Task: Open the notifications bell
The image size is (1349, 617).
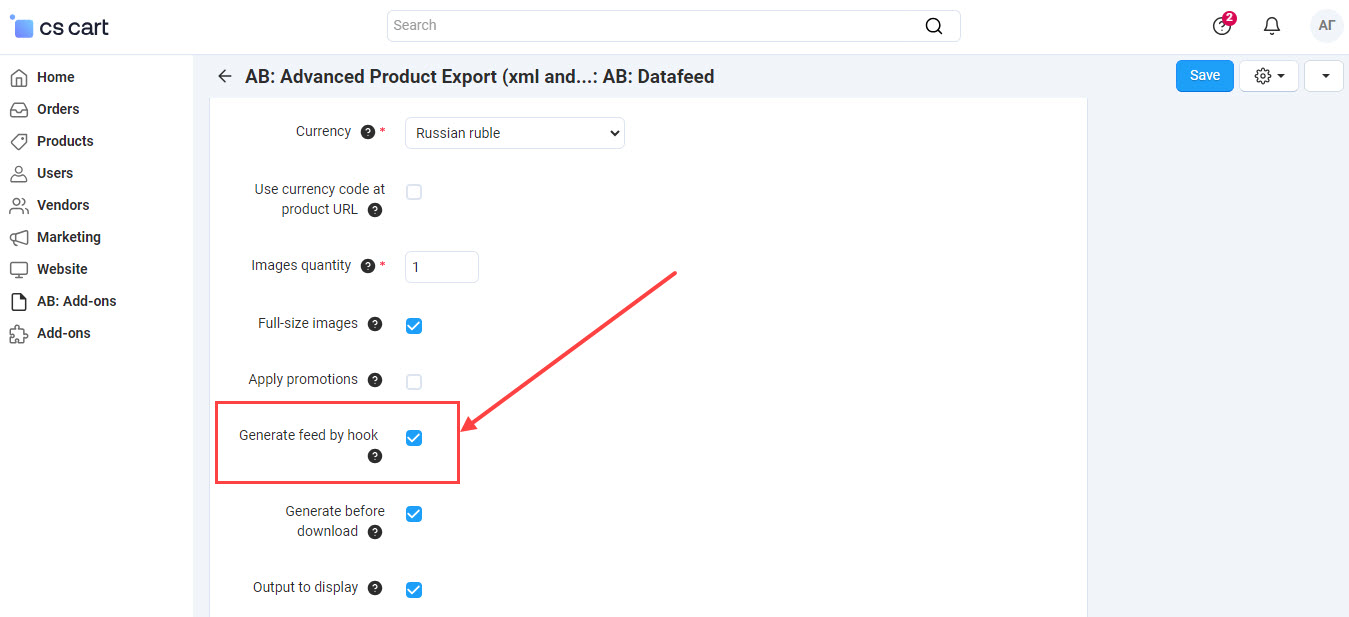Action: coord(1272,25)
